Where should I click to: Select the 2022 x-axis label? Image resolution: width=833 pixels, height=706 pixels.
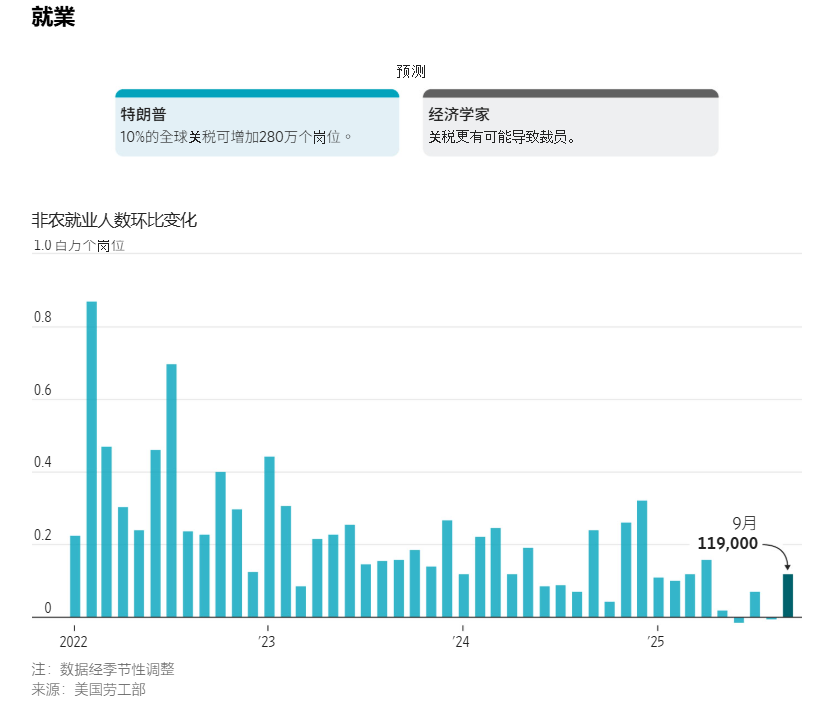click(74, 641)
